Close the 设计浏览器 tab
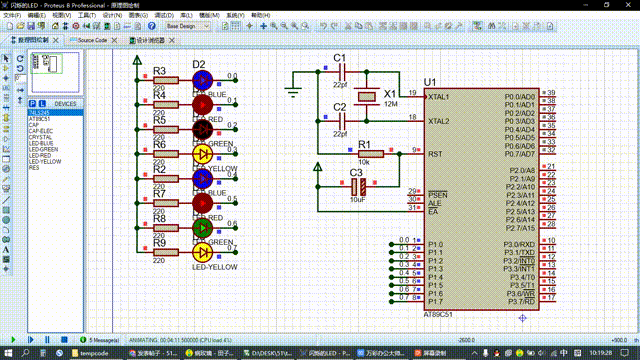This screenshot has height=360, width=640. point(172,40)
